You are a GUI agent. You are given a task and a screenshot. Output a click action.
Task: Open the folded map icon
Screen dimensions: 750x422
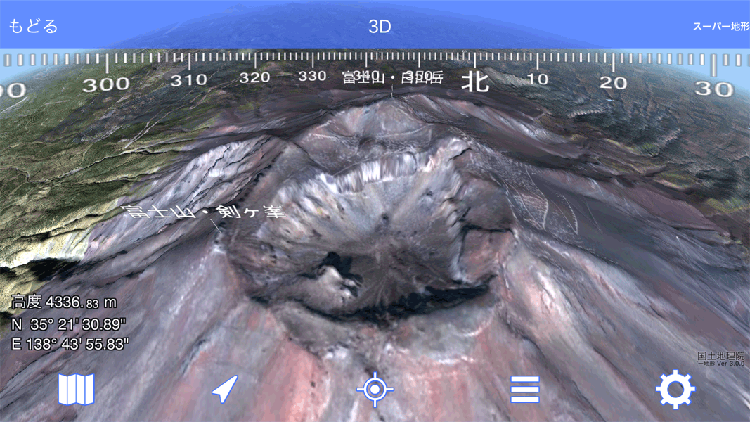(x=76, y=389)
